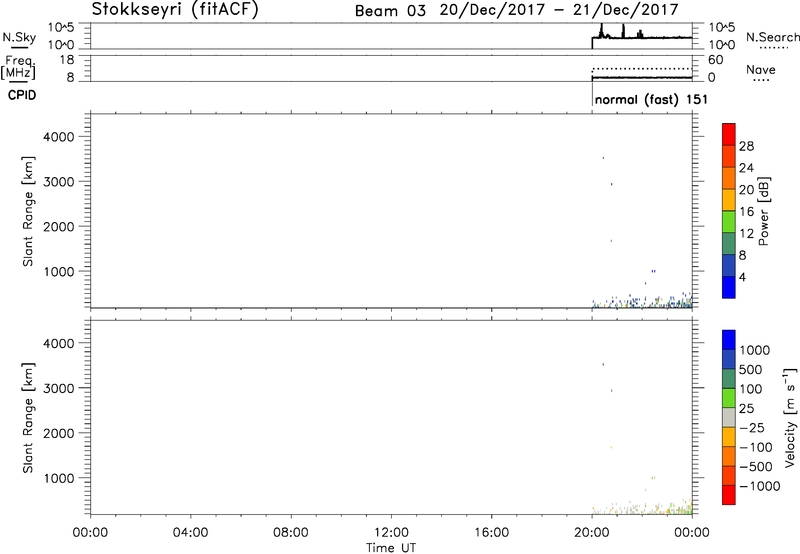Click the '04:00' time axis tick label
The height and width of the screenshot is (554, 800).
coord(191,533)
